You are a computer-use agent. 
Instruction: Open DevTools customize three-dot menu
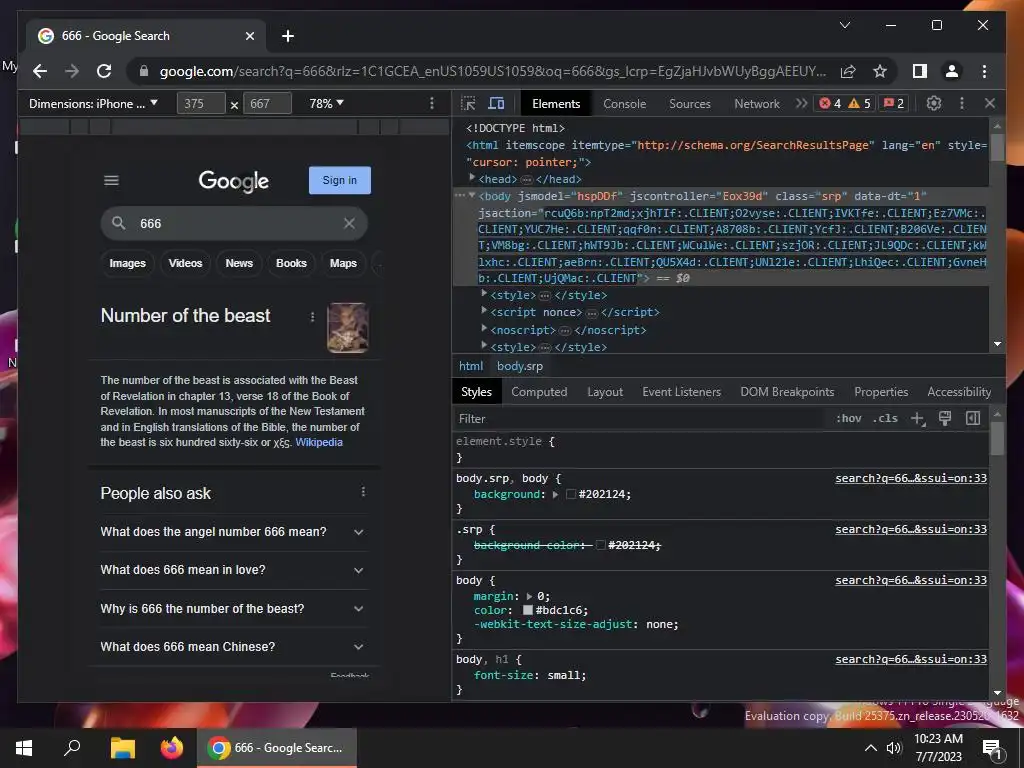tap(961, 103)
